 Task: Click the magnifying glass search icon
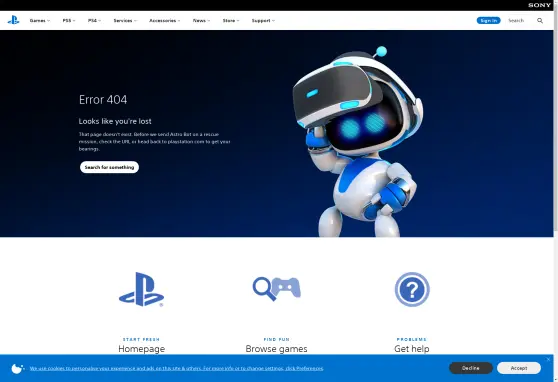pos(540,21)
